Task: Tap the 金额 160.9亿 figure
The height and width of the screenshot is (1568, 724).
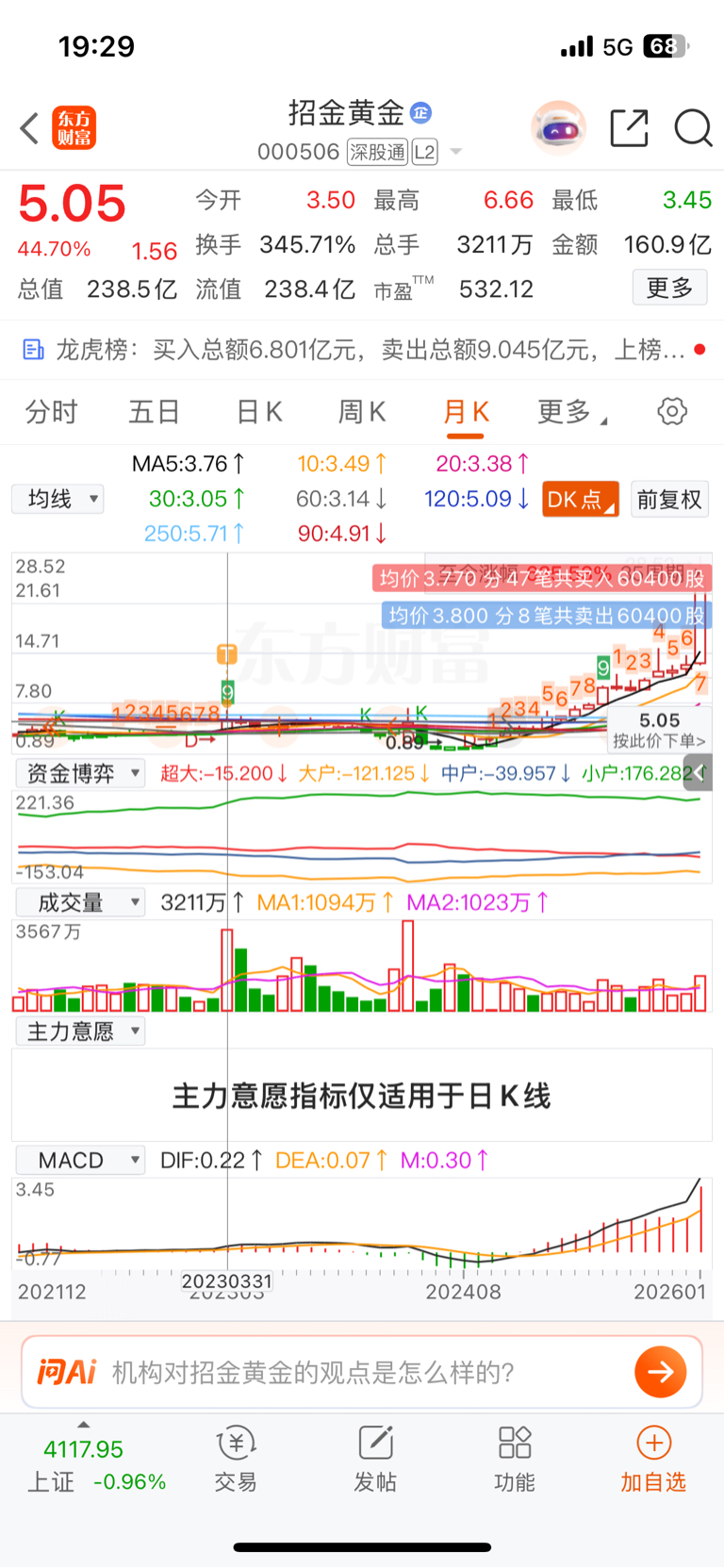Action: pyautogui.click(x=632, y=245)
